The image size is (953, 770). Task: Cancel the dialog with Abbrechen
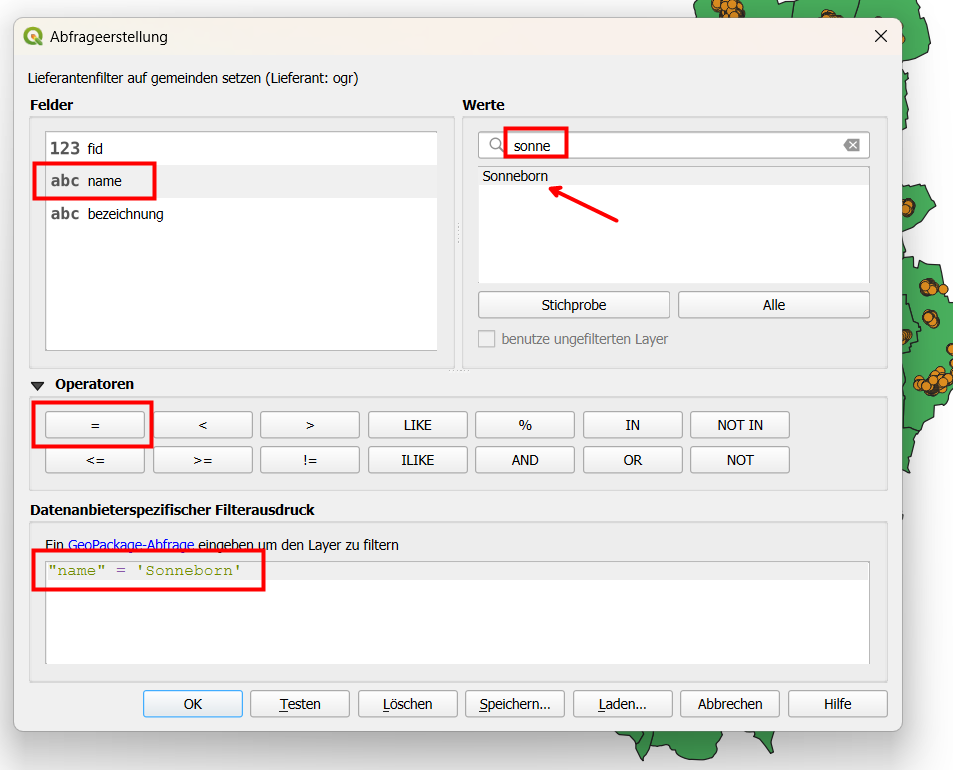(730, 704)
